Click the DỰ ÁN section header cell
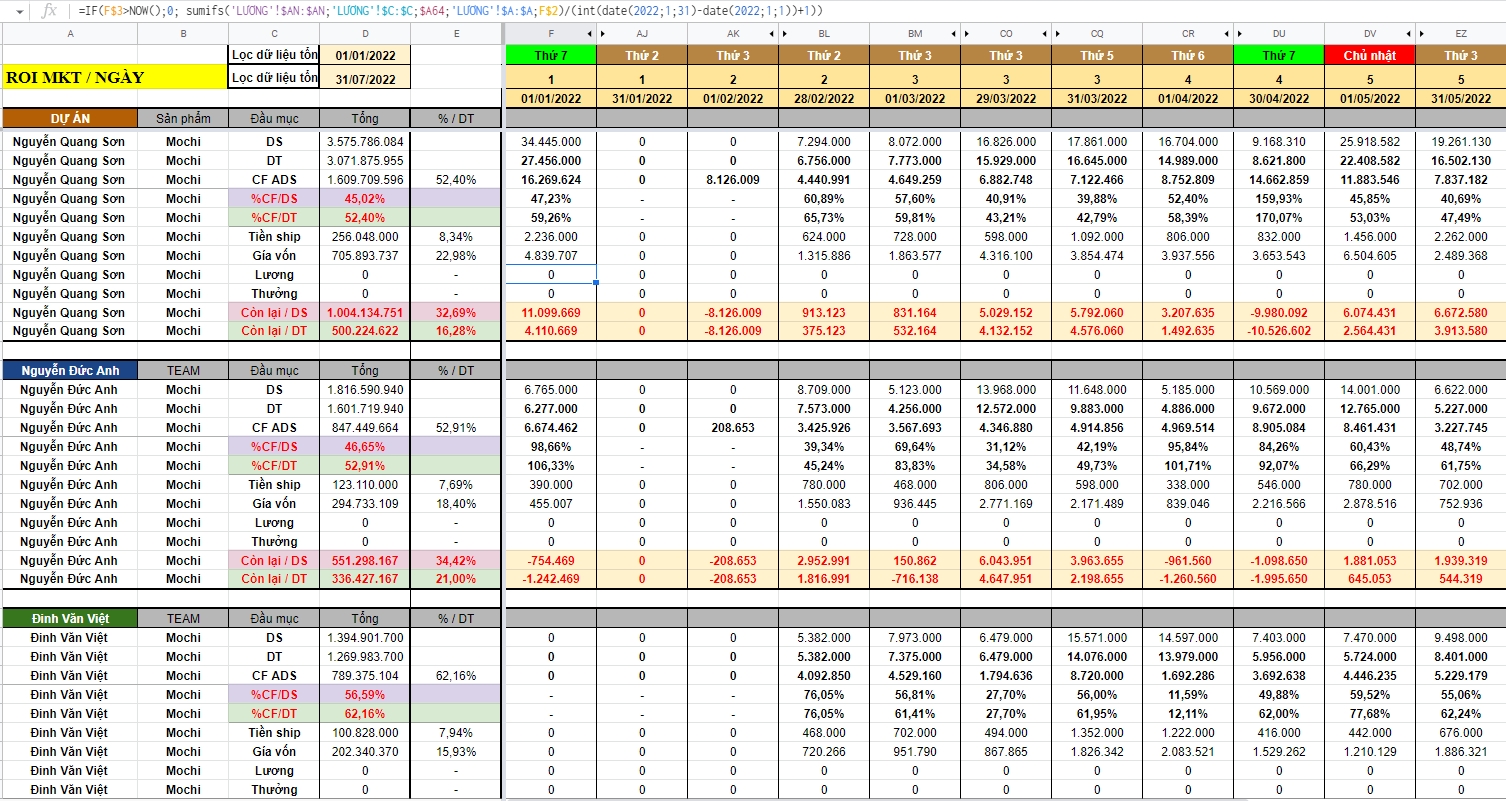The width and height of the screenshot is (1506, 801). click(x=70, y=118)
